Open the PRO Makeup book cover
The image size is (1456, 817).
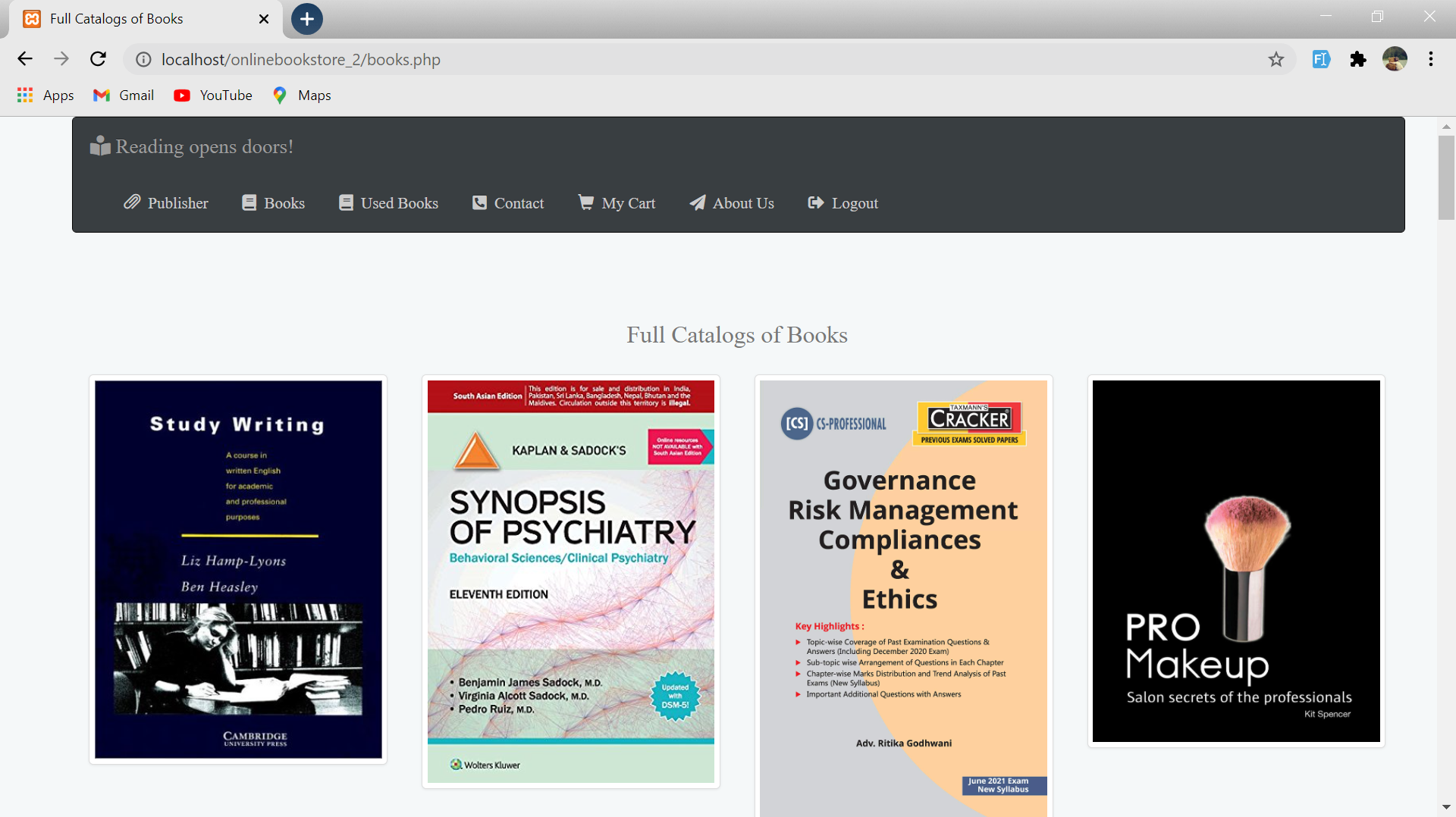pos(1236,561)
